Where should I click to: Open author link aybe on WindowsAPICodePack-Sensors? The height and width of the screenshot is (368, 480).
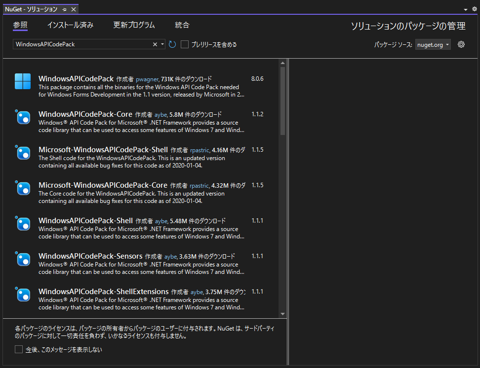pyautogui.click(x=171, y=257)
